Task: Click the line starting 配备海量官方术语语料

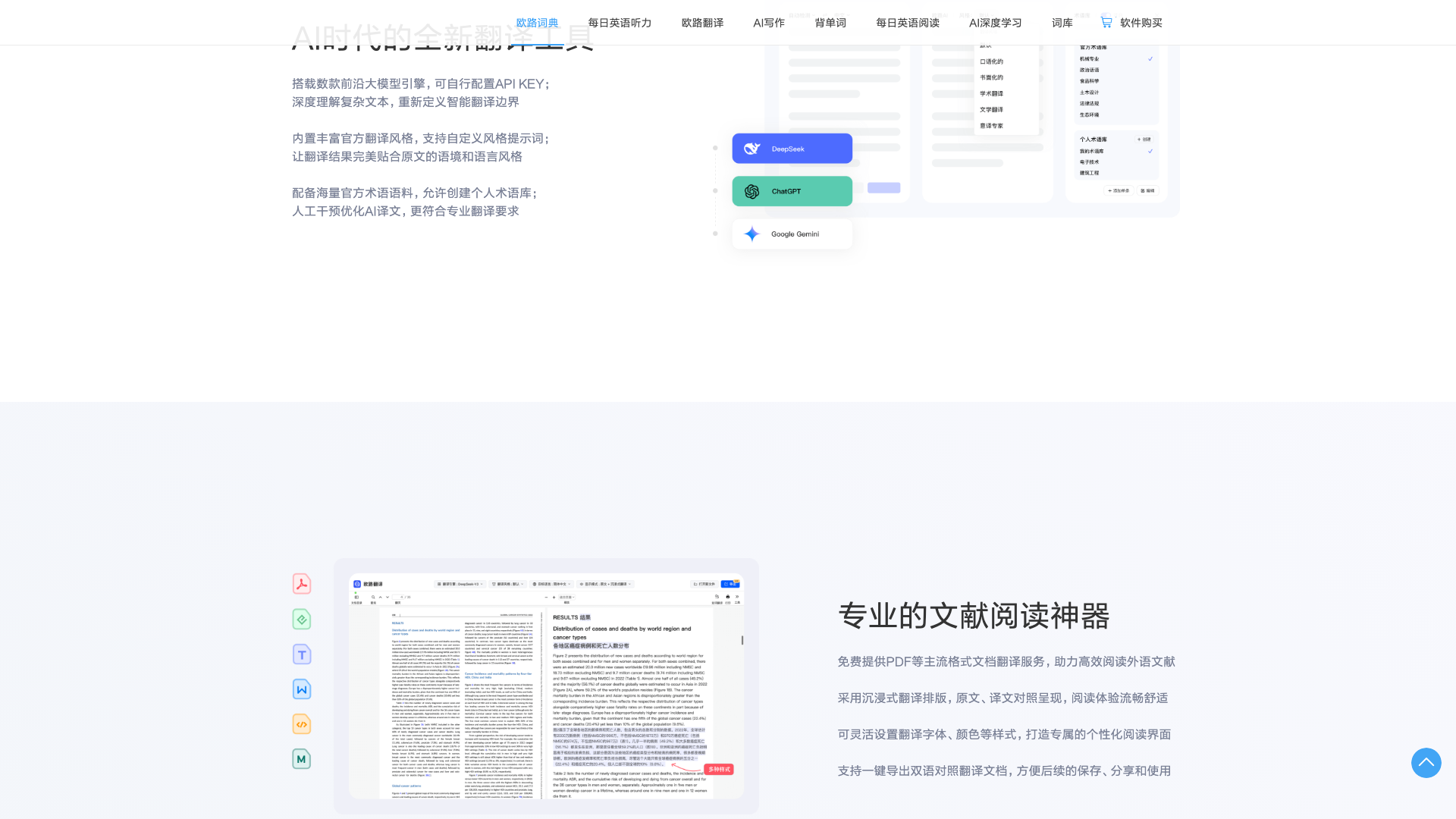Action: point(416,193)
